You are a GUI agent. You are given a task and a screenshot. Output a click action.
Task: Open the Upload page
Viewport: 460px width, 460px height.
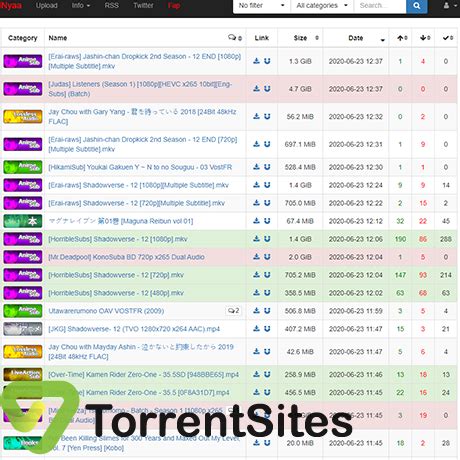click(47, 6)
